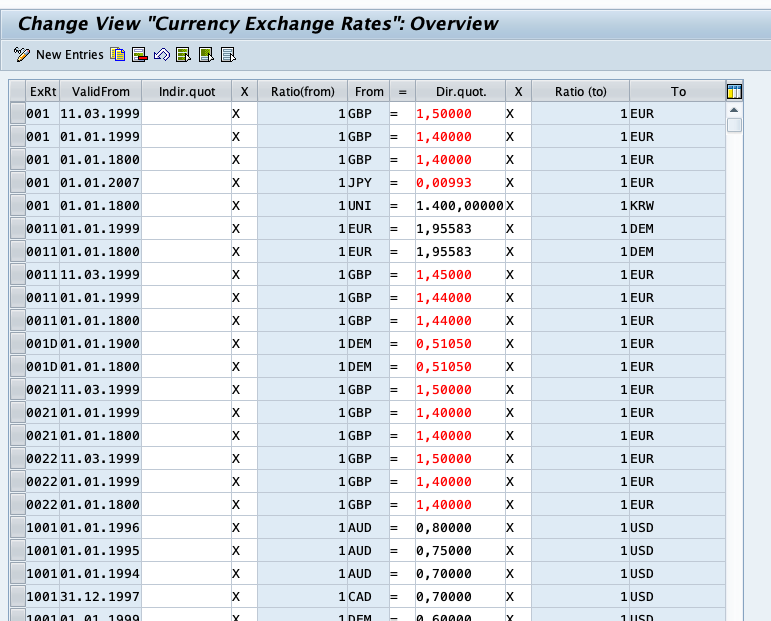Select row 001 01.01.1999 GBP via row selector

click(18, 137)
